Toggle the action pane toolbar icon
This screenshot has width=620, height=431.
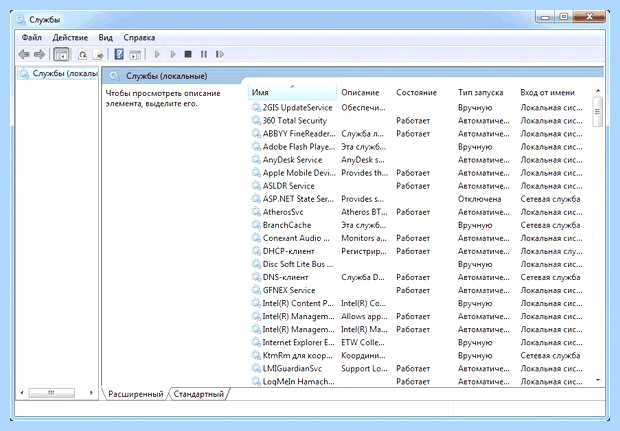(135, 54)
